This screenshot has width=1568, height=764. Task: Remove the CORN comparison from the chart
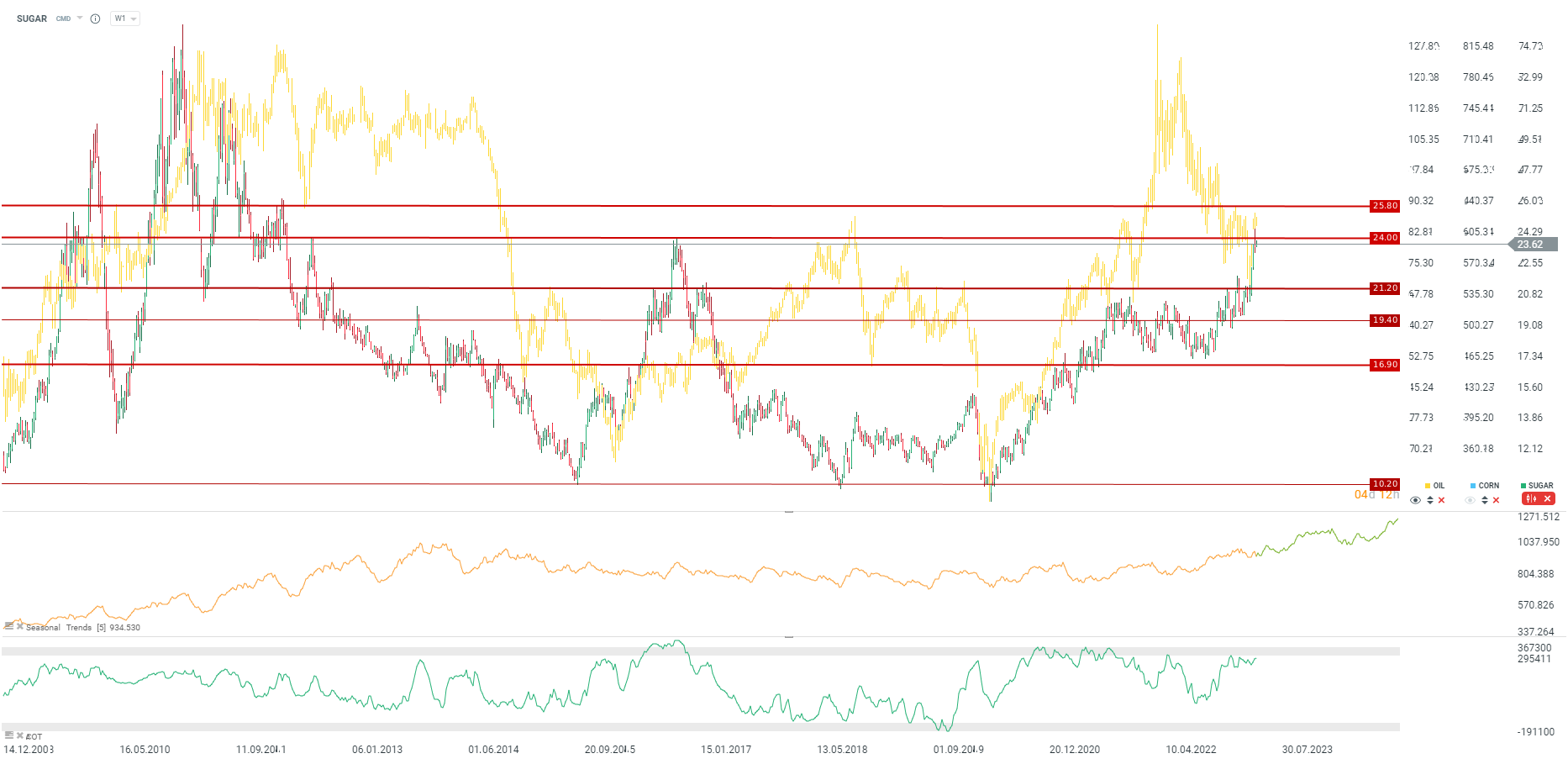pyautogui.click(x=1496, y=500)
